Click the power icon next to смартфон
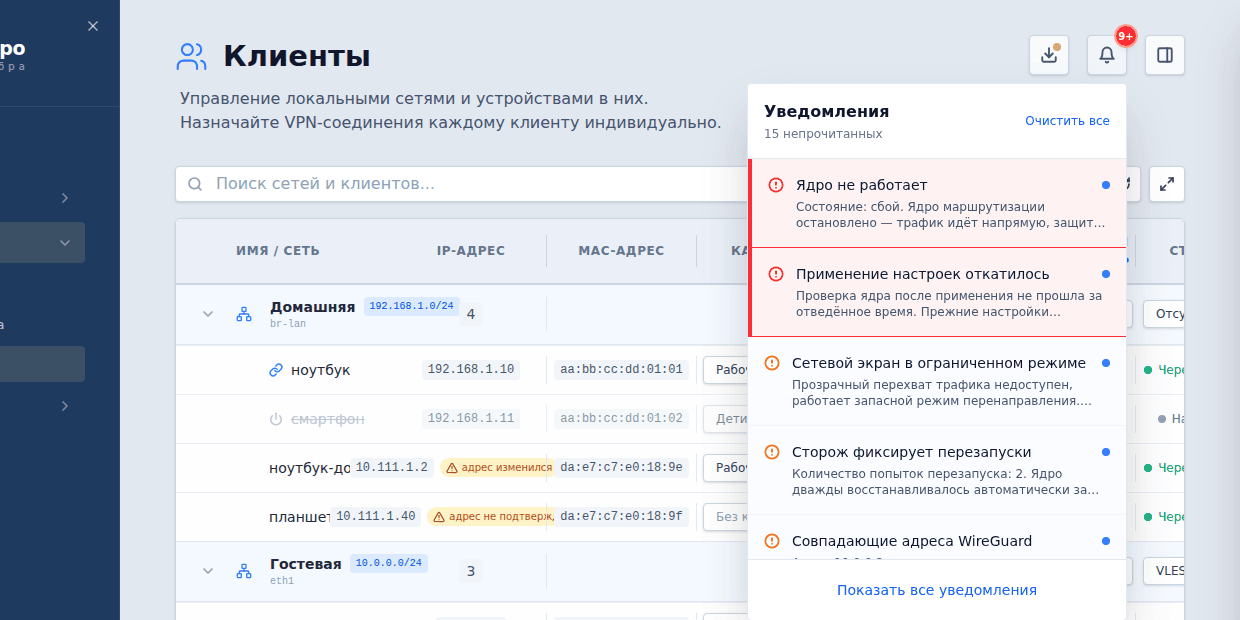 [276, 419]
